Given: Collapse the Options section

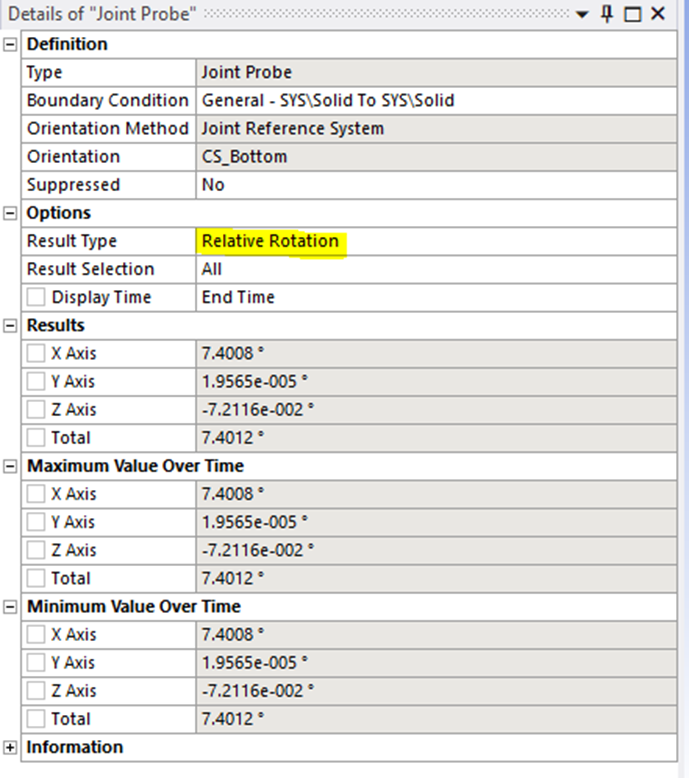Looking at the screenshot, I should pyautogui.click(x=11, y=213).
